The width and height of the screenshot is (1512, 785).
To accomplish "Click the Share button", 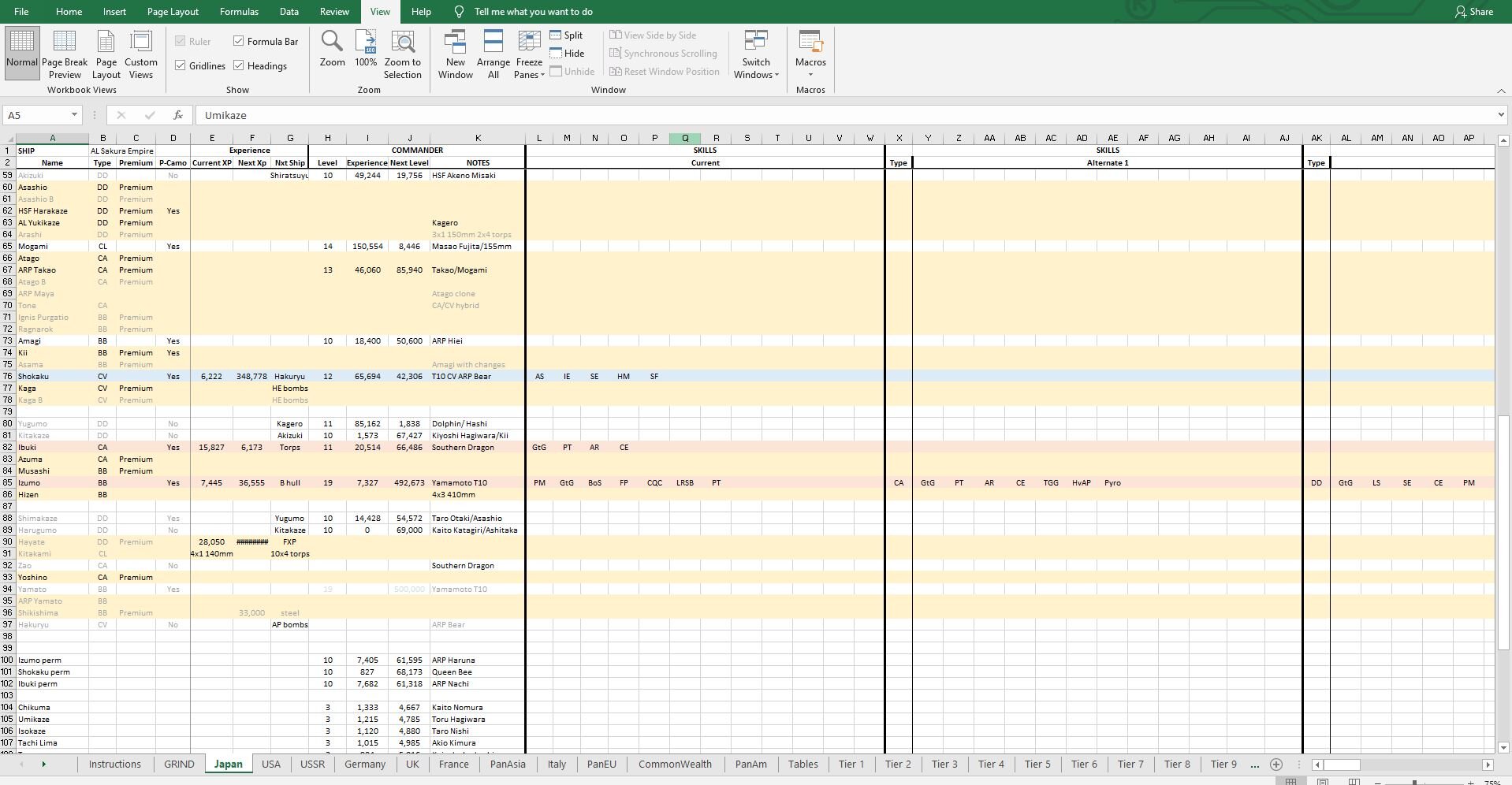I will [1473, 12].
